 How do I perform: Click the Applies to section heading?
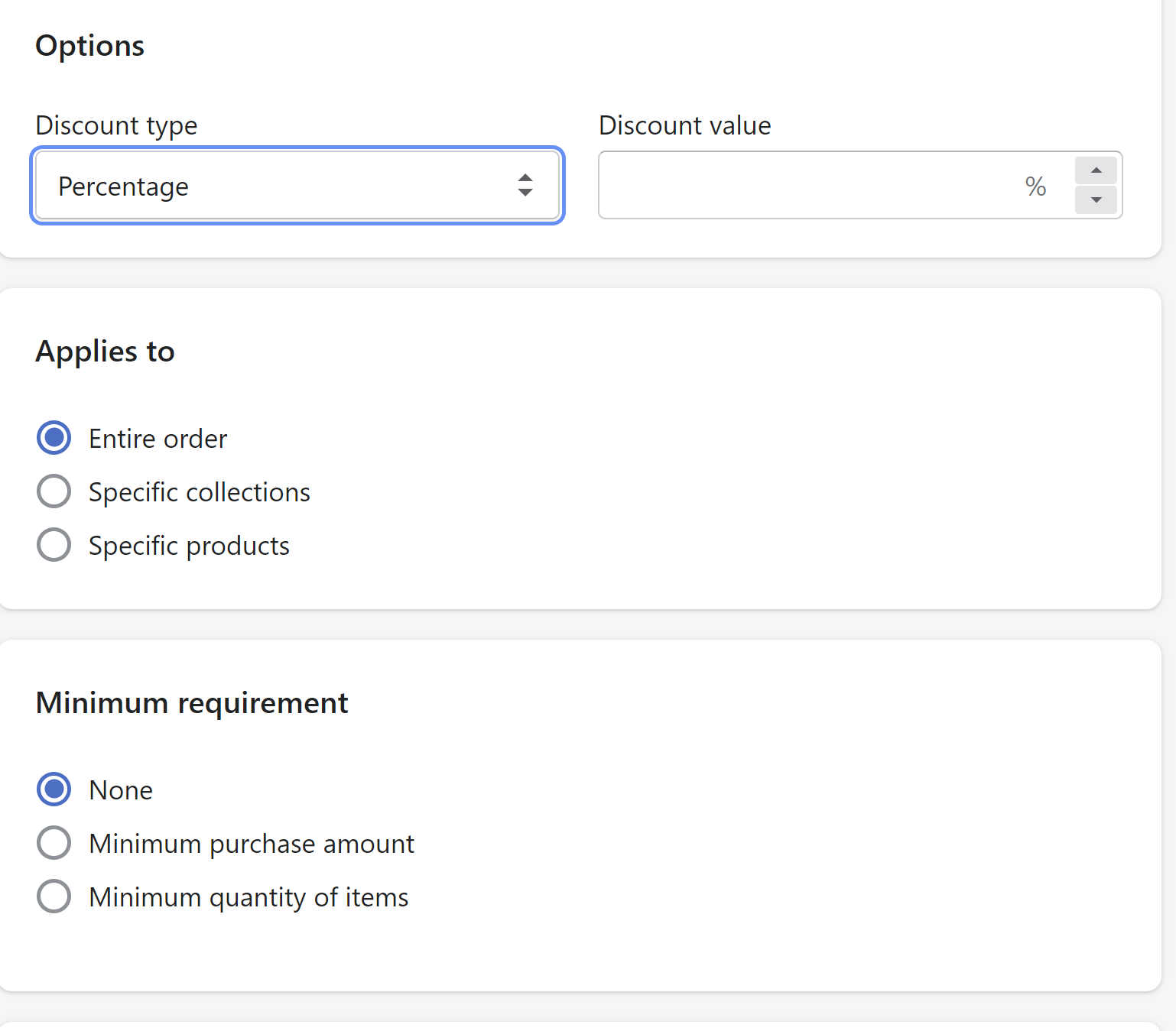[x=105, y=352]
